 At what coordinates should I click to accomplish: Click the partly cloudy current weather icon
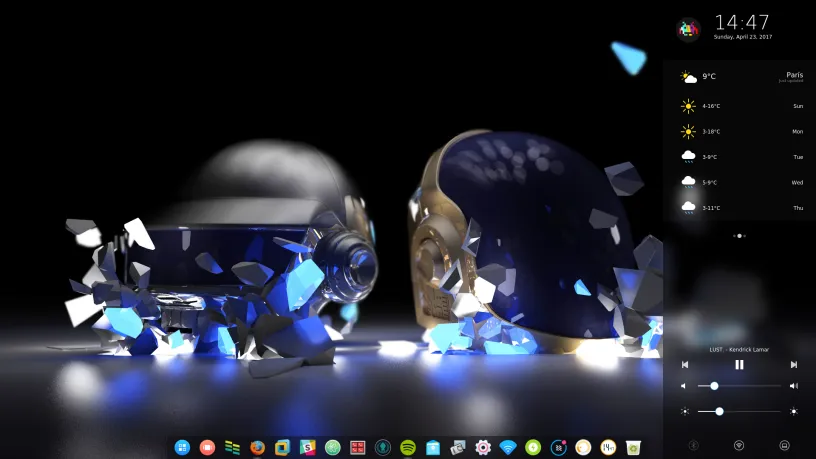pos(688,77)
